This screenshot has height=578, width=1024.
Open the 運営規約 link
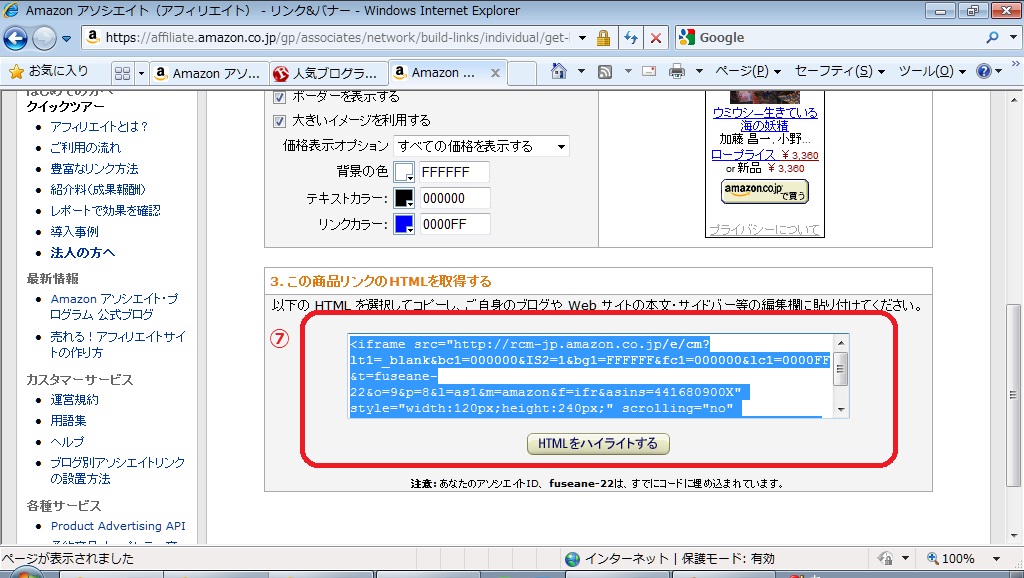coord(74,400)
